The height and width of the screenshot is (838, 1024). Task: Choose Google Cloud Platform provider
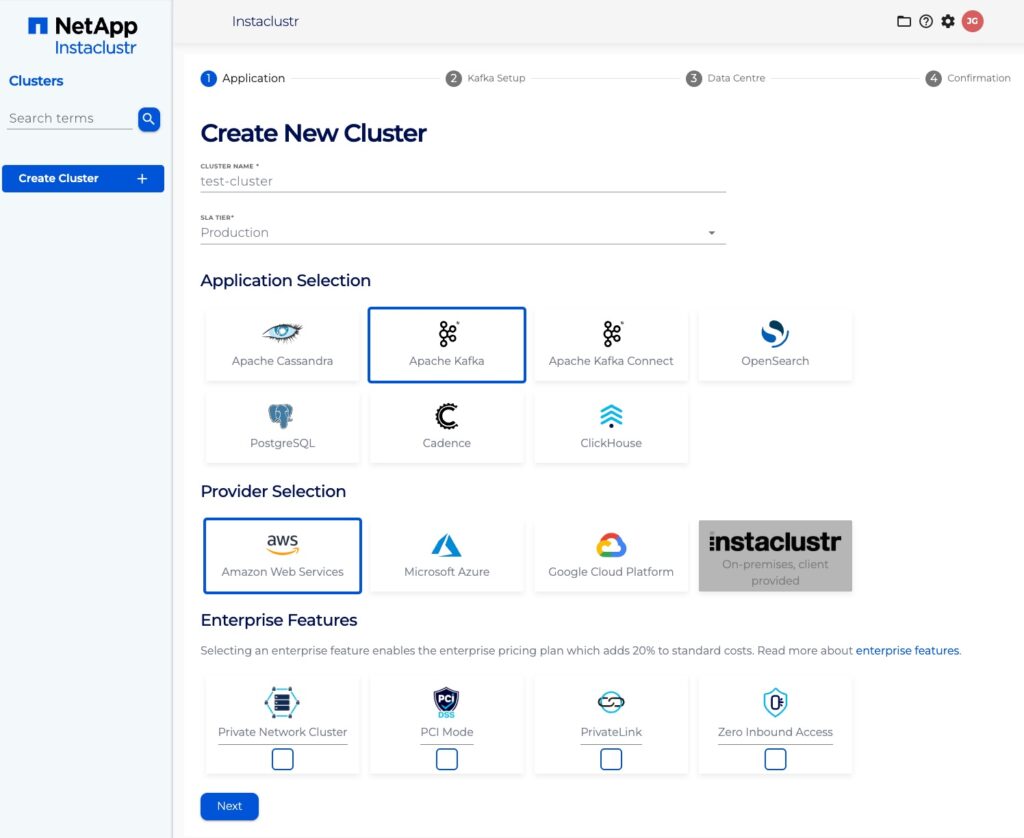point(611,556)
